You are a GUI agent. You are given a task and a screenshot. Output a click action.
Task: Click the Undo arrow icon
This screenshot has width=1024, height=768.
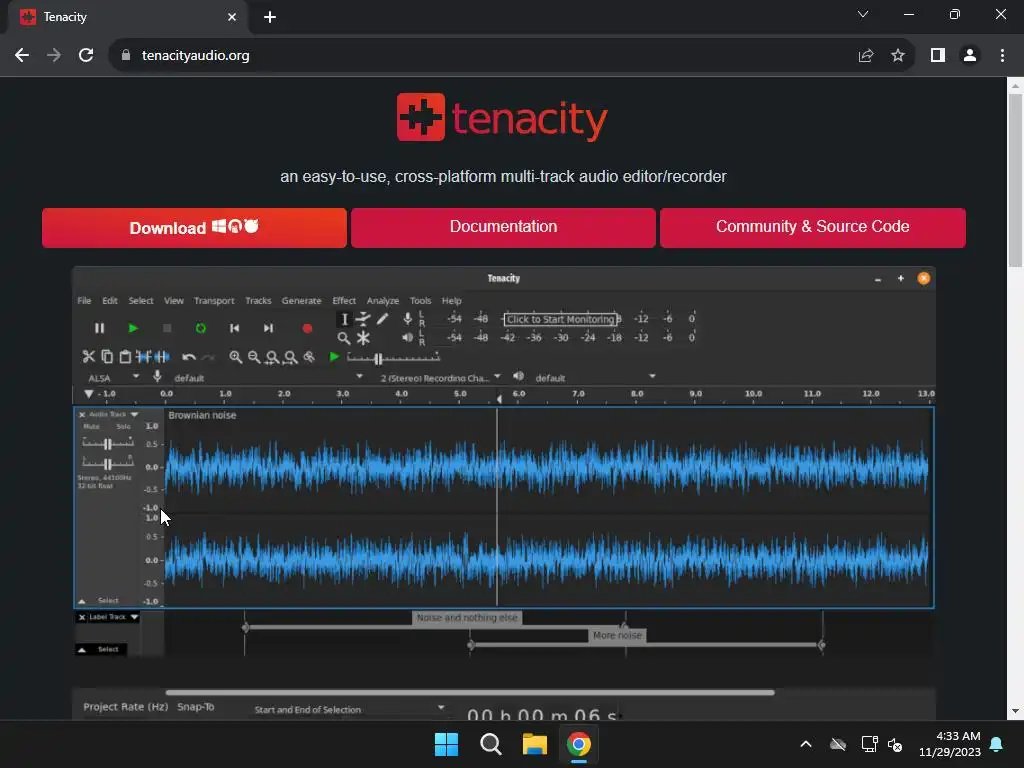(189, 357)
